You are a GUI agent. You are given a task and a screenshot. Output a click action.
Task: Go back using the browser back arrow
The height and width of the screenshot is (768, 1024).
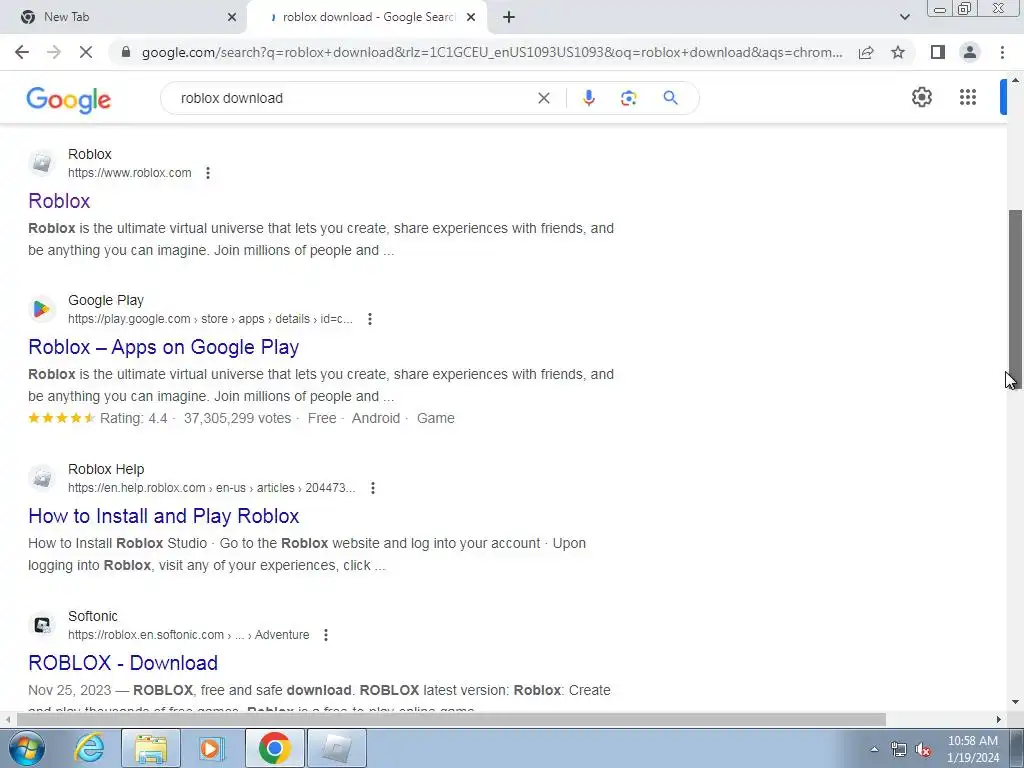pos(22,52)
